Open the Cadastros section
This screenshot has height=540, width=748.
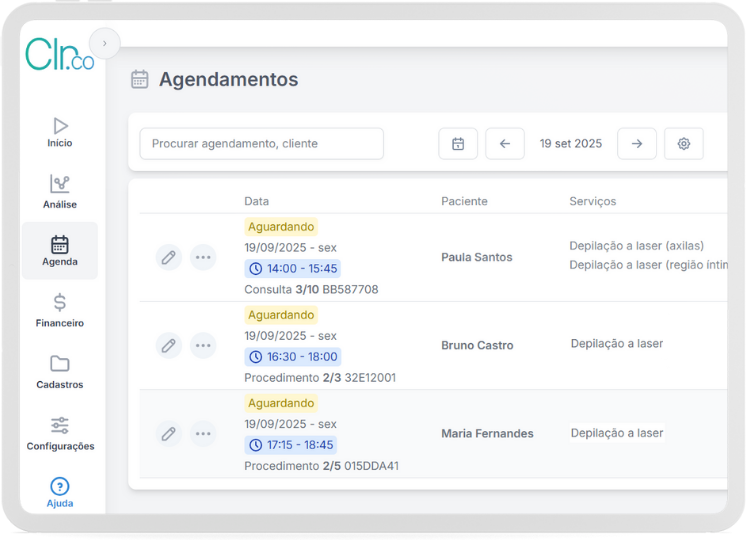(x=60, y=372)
